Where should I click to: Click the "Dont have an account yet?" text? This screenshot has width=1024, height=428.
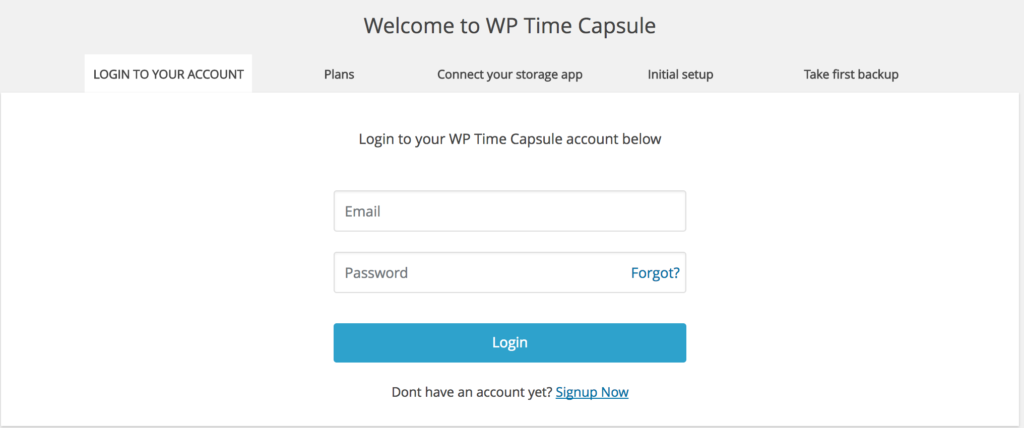tap(471, 392)
